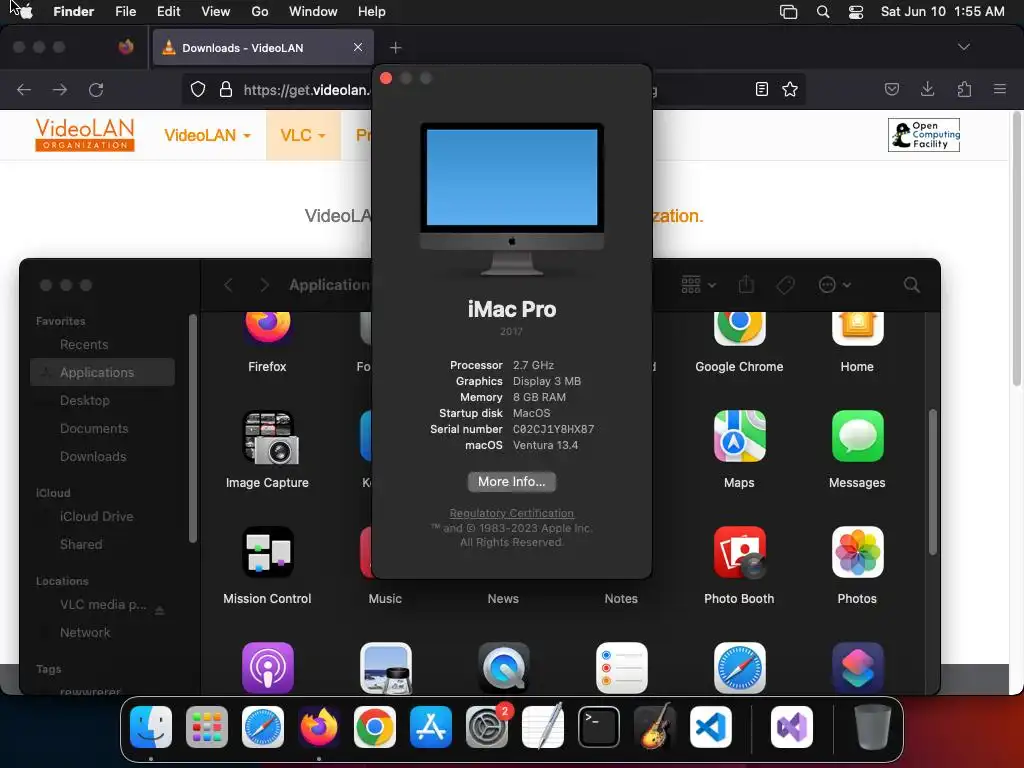This screenshot has height=768, width=1024.
Task: List all Firefox tabs chevron
Action: point(963,47)
